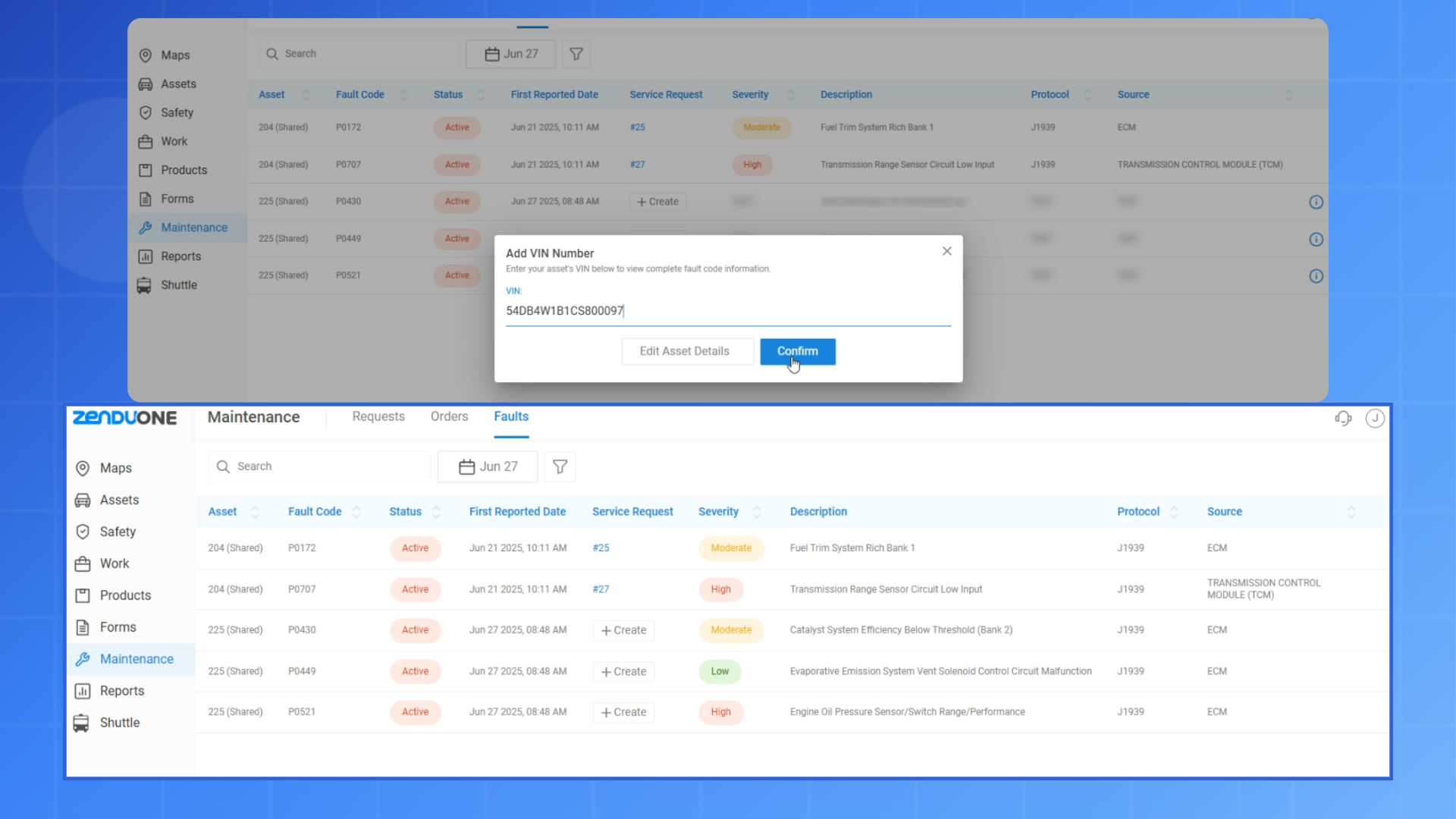Click the filter funnel icon in lower panel
Image resolution: width=1456 pixels, height=819 pixels.
coord(560,467)
